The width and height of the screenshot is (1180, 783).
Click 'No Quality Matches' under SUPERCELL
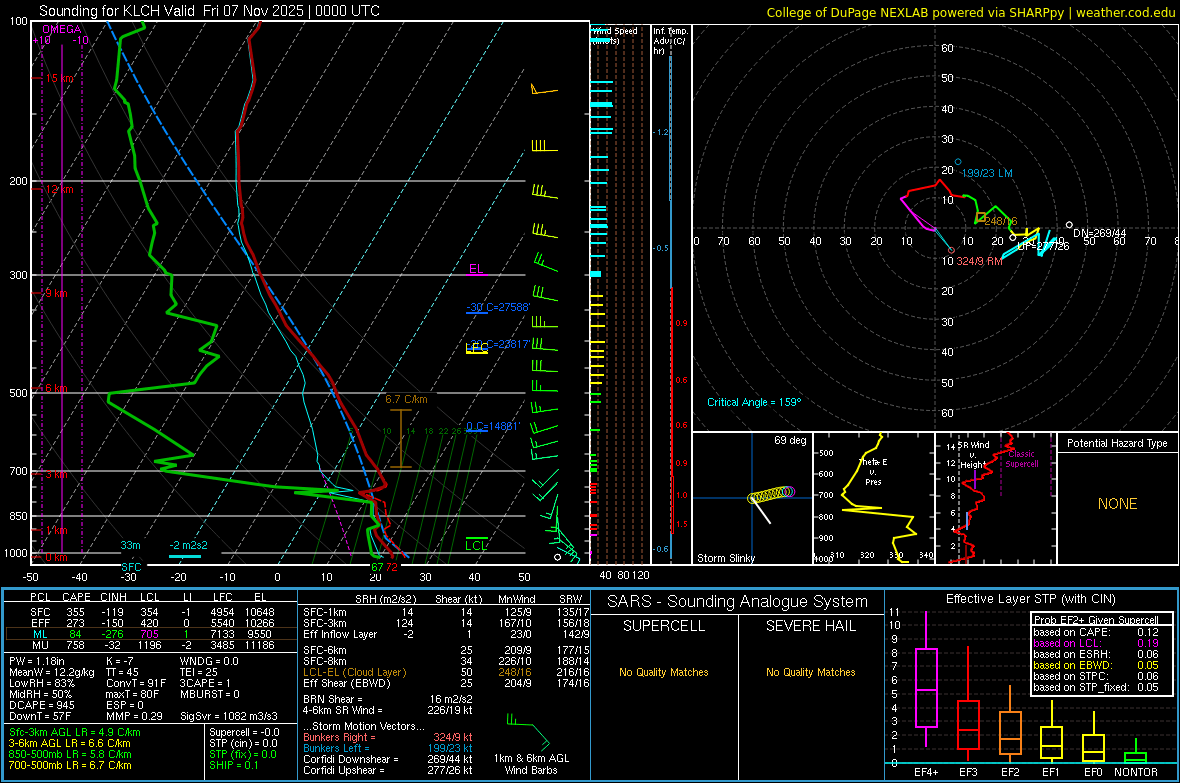click(x=664, y=672)
